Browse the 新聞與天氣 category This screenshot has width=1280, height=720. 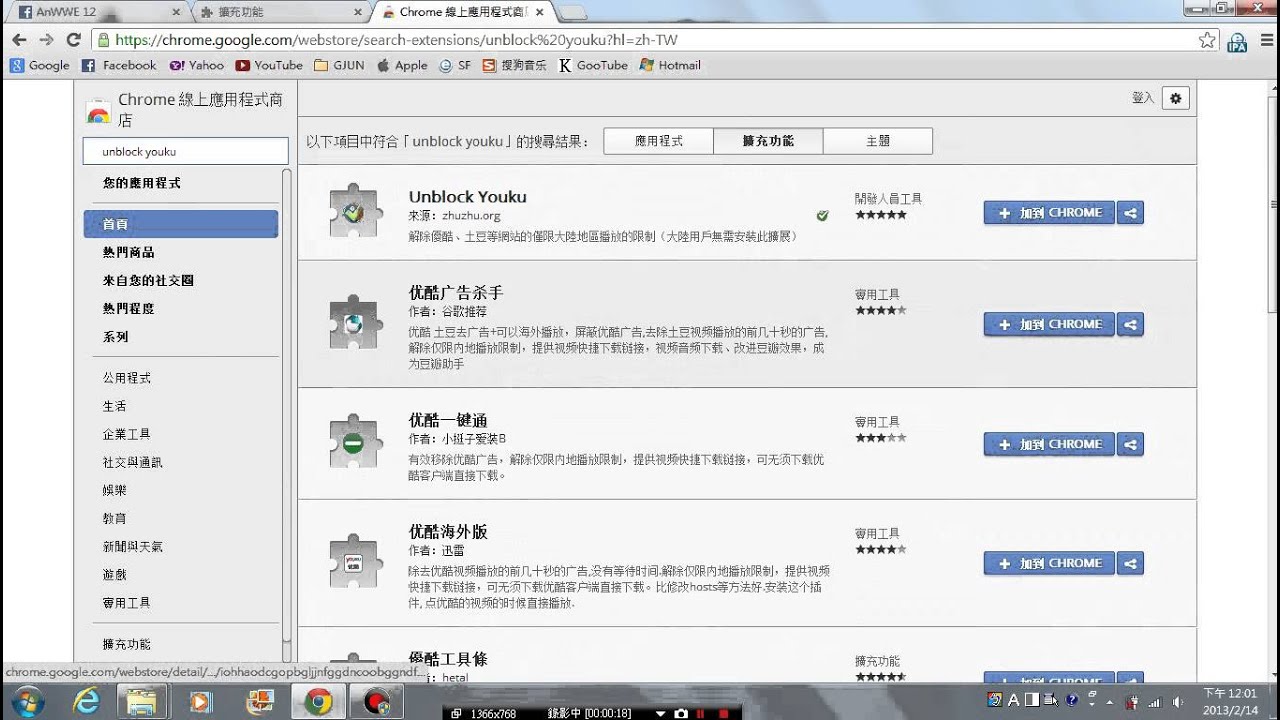pyautogui.click(x=132, y=546)
